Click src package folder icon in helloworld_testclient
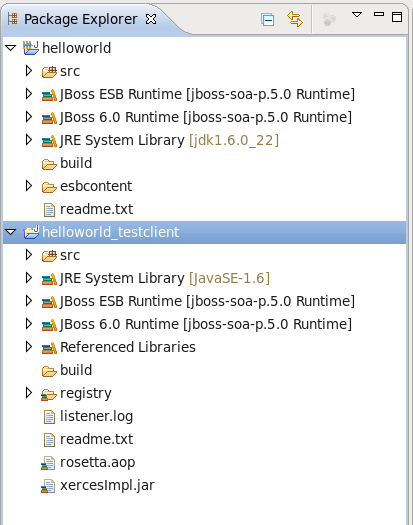The image size is (413, 525). 49,256
